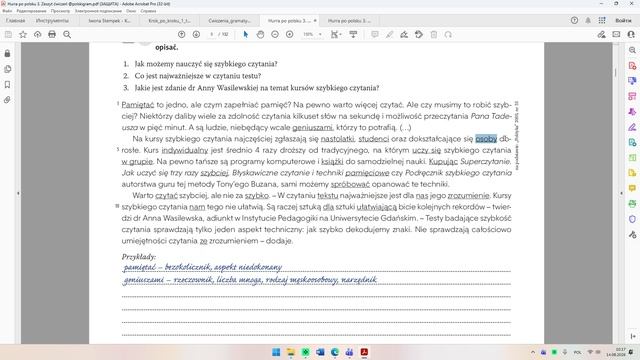Open the apps grid icon
The width and height of the screenshot is (640, 360).
pyautogui.click(x=602, y=20)
